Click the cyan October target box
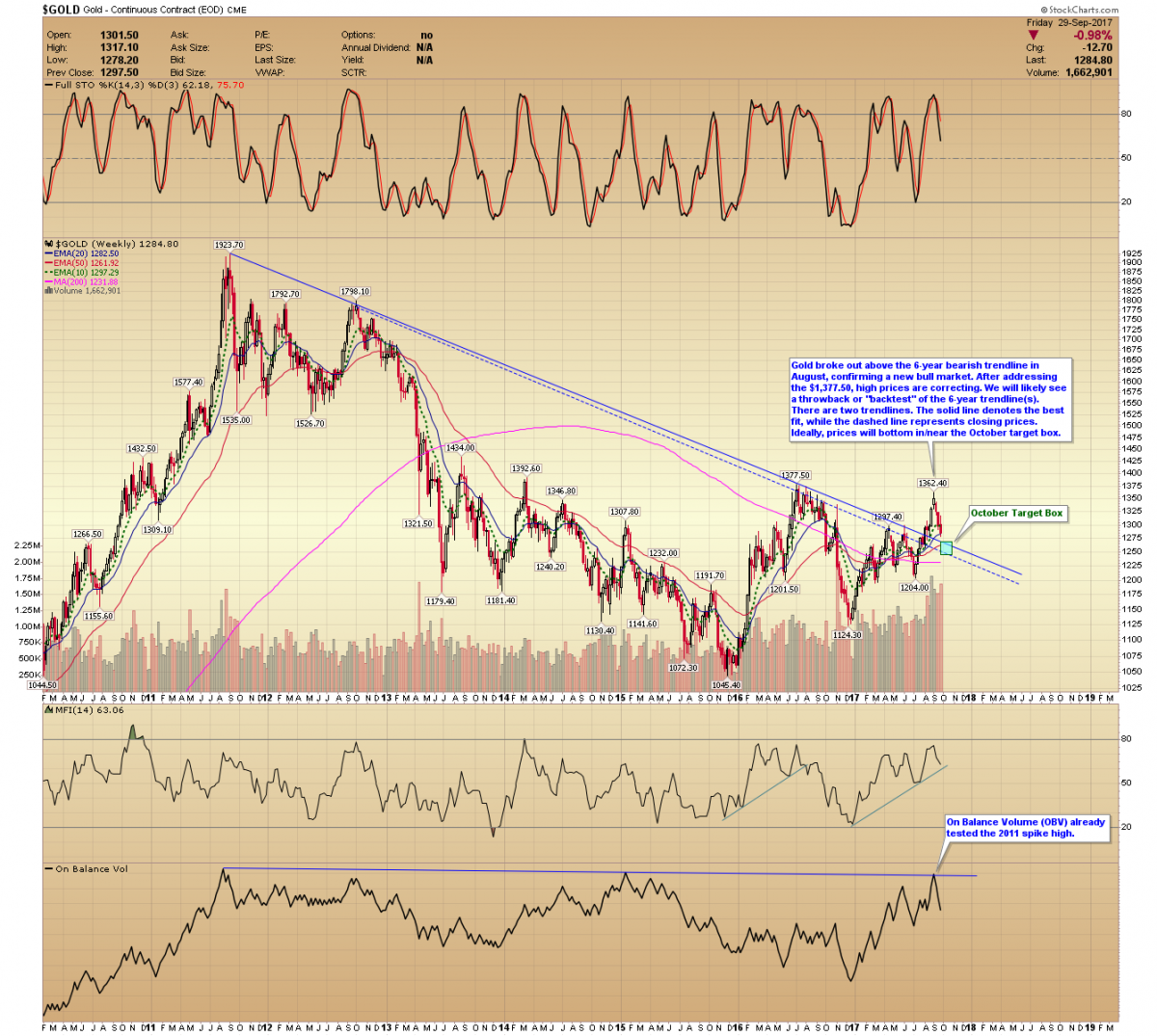The width and height of the screenshot is (1157, 1036). (946, 547)
